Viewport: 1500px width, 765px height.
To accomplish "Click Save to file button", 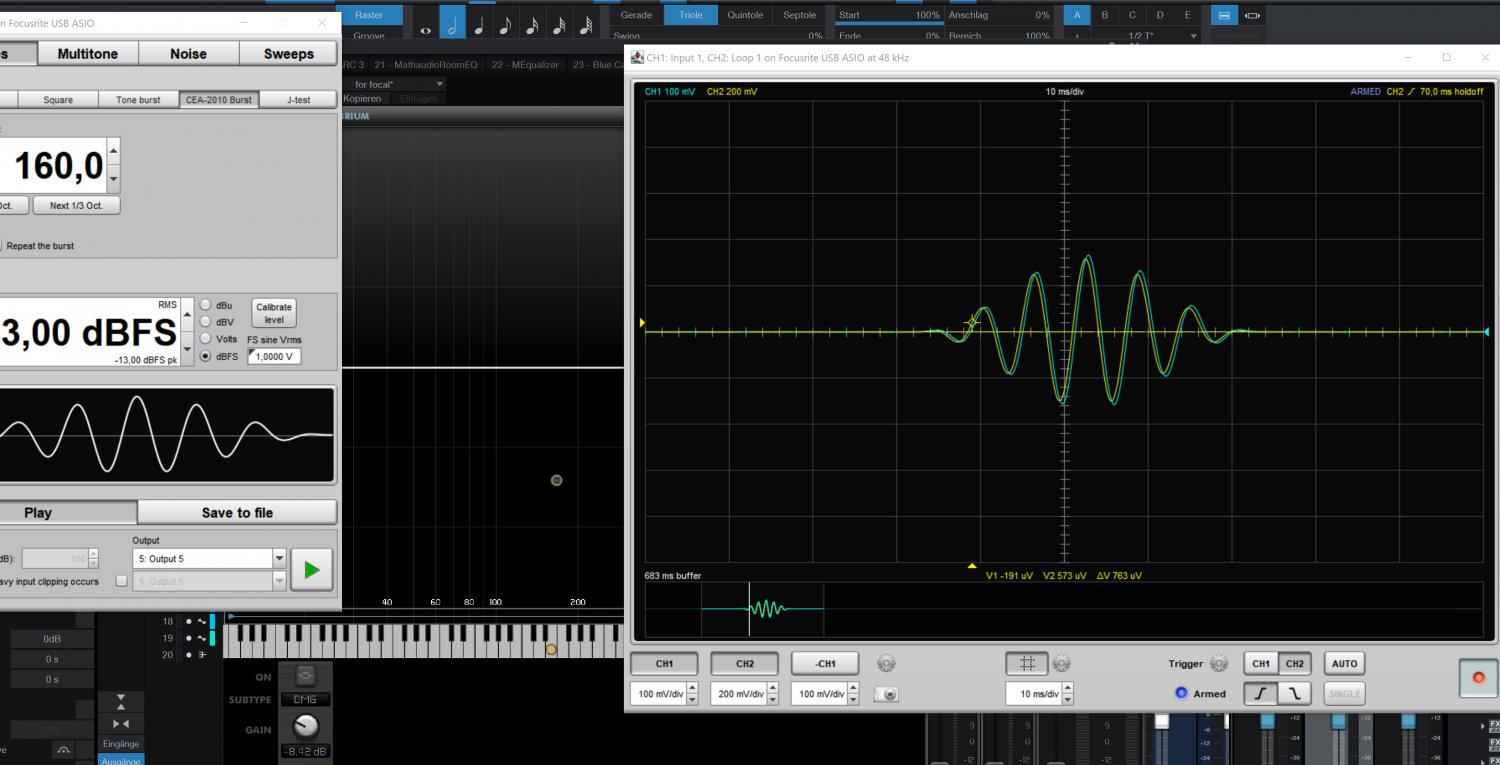I will pyautogui.click(x=237, y=512).
